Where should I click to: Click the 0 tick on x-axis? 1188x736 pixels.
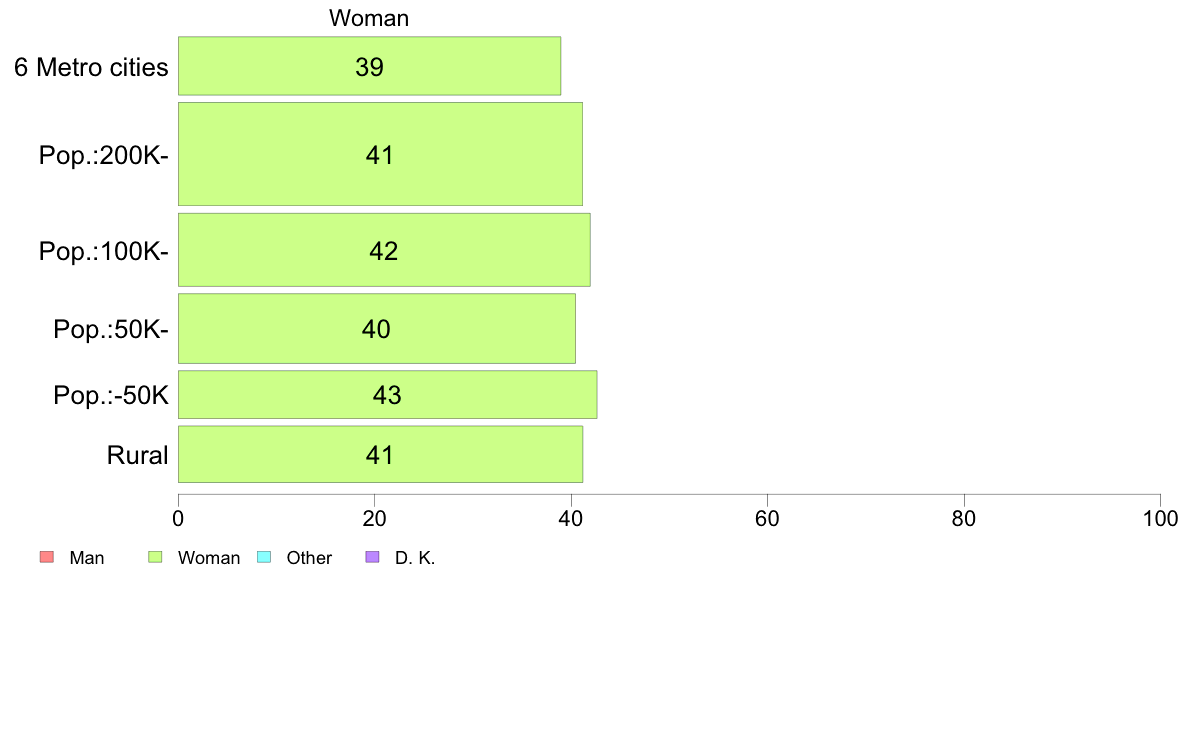(x=178, y=518)
